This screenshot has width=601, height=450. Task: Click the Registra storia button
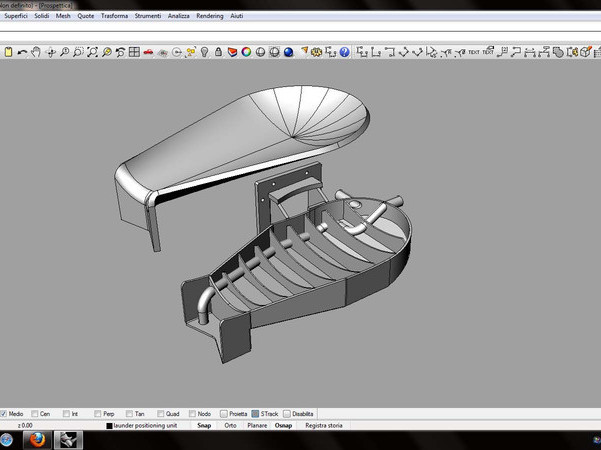pos(323,426)
